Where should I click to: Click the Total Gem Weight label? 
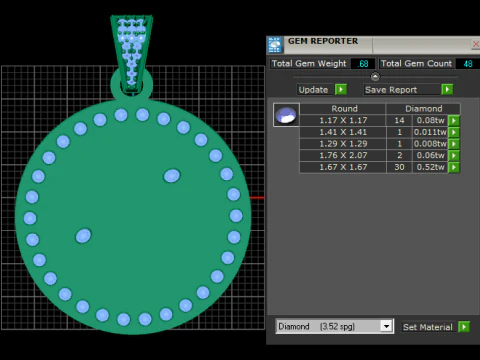(309, 63)
